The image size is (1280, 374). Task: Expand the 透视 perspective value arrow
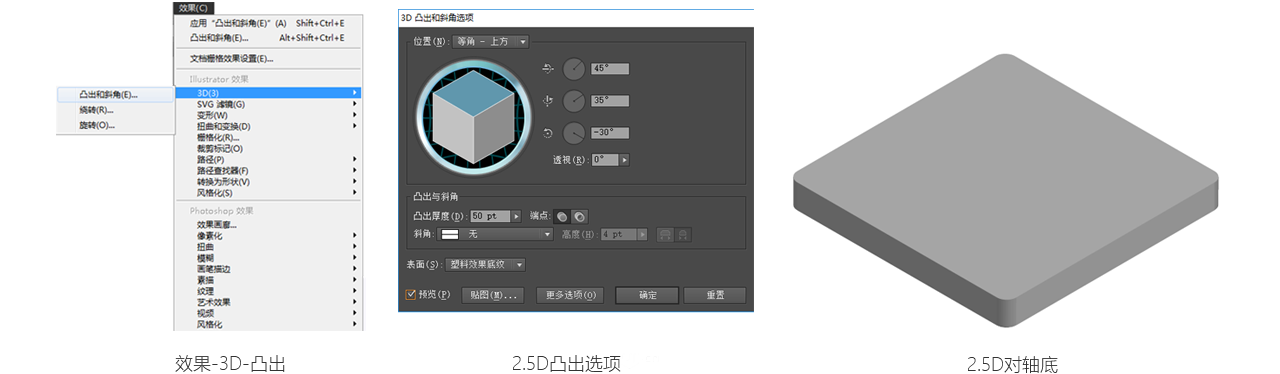625,159
